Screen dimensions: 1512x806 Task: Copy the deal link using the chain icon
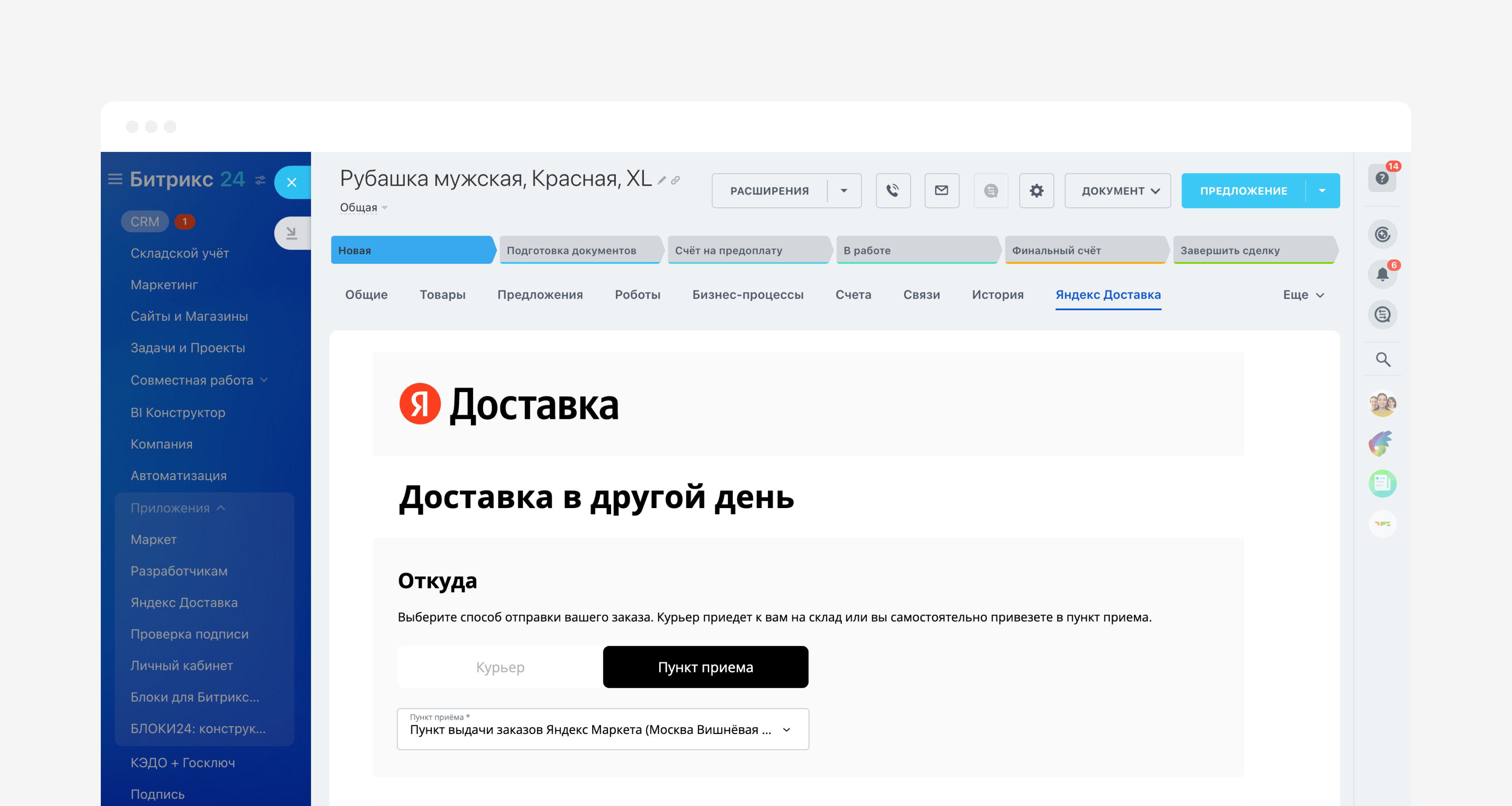676,181
